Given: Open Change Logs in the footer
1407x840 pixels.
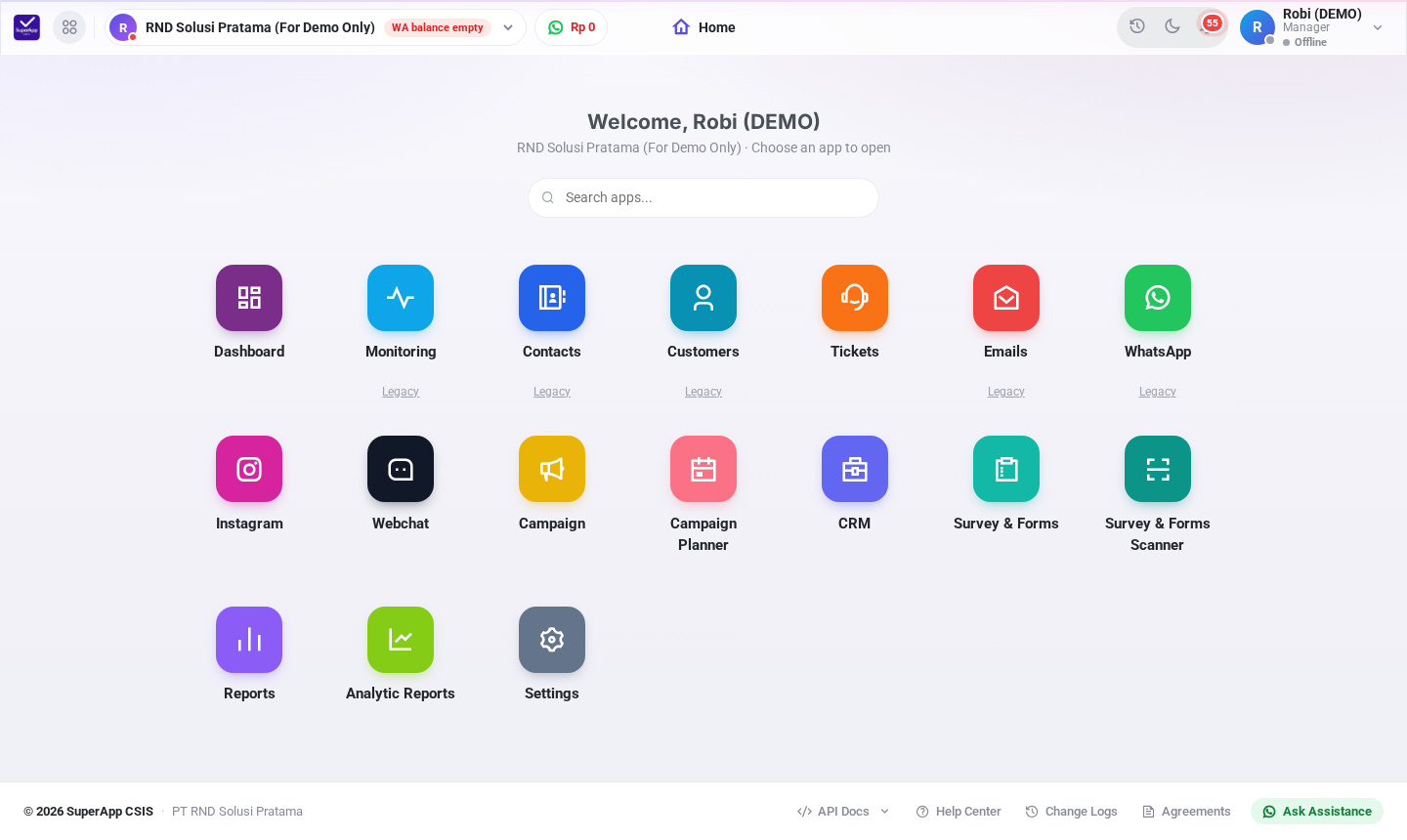Looking at the screenshot, I should (x=1072, y=812).
